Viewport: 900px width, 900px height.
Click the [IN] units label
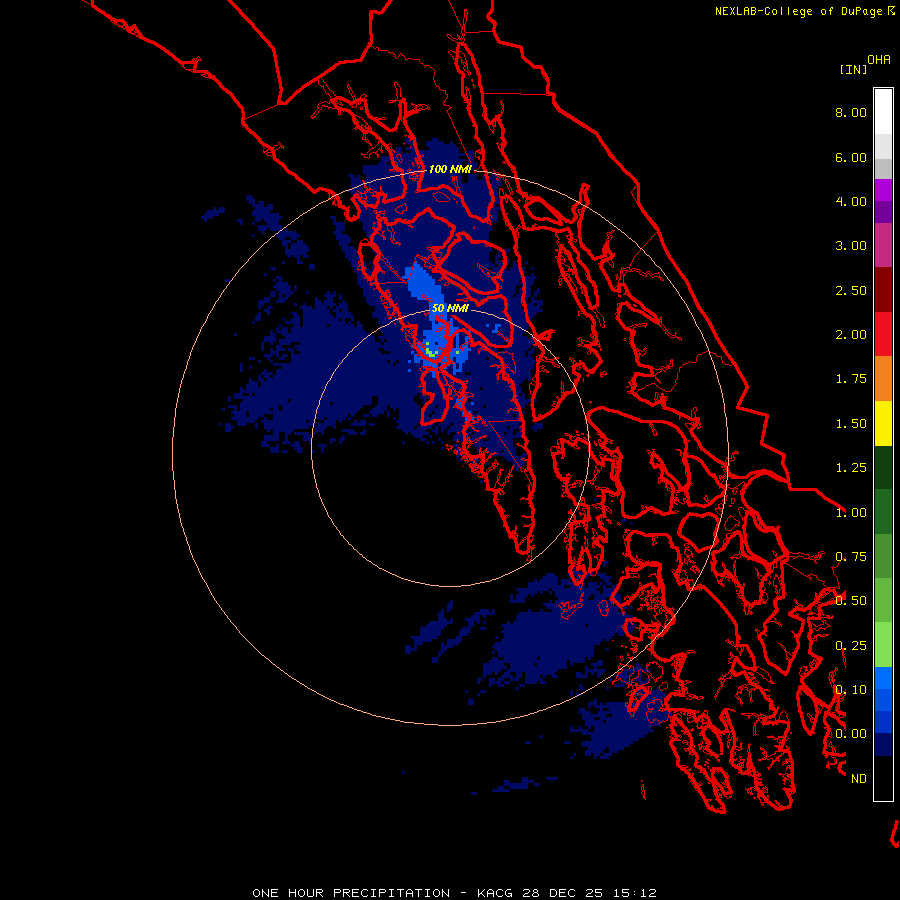853,69
